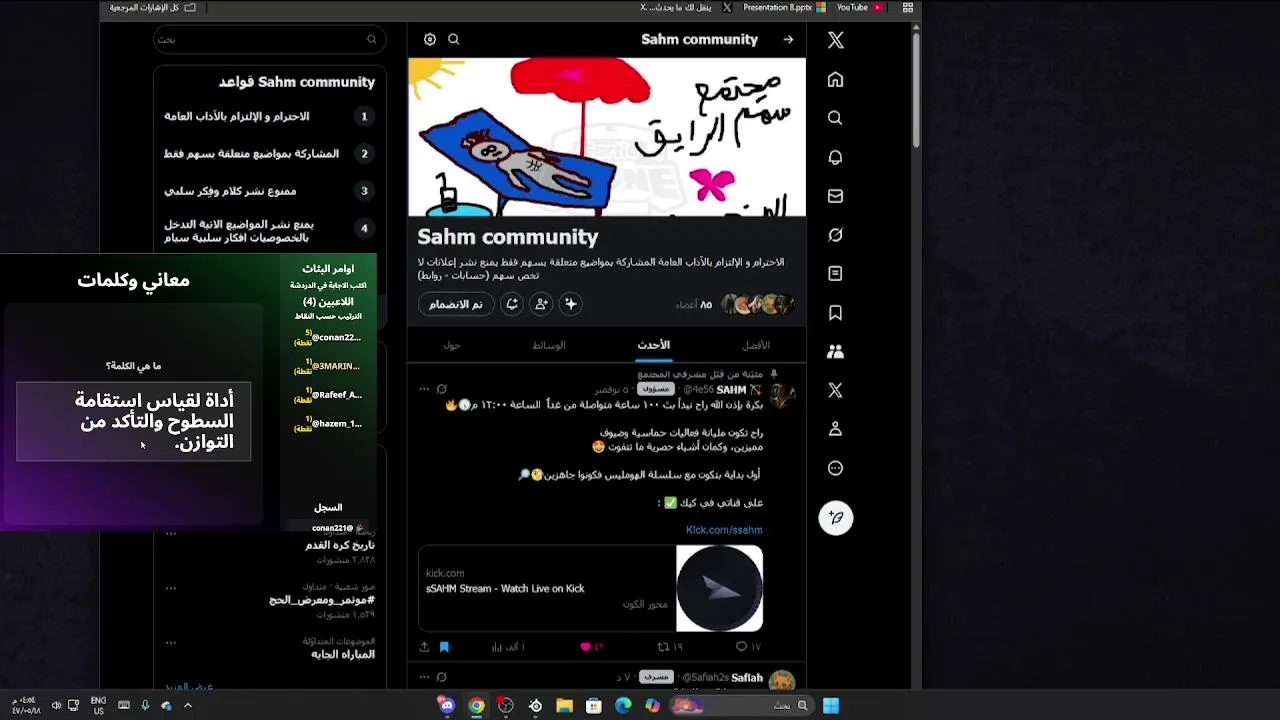Viewport: 1280px width, 720px height.
Task: Open Bookmarks in sidebar
Action: [835, 313]
